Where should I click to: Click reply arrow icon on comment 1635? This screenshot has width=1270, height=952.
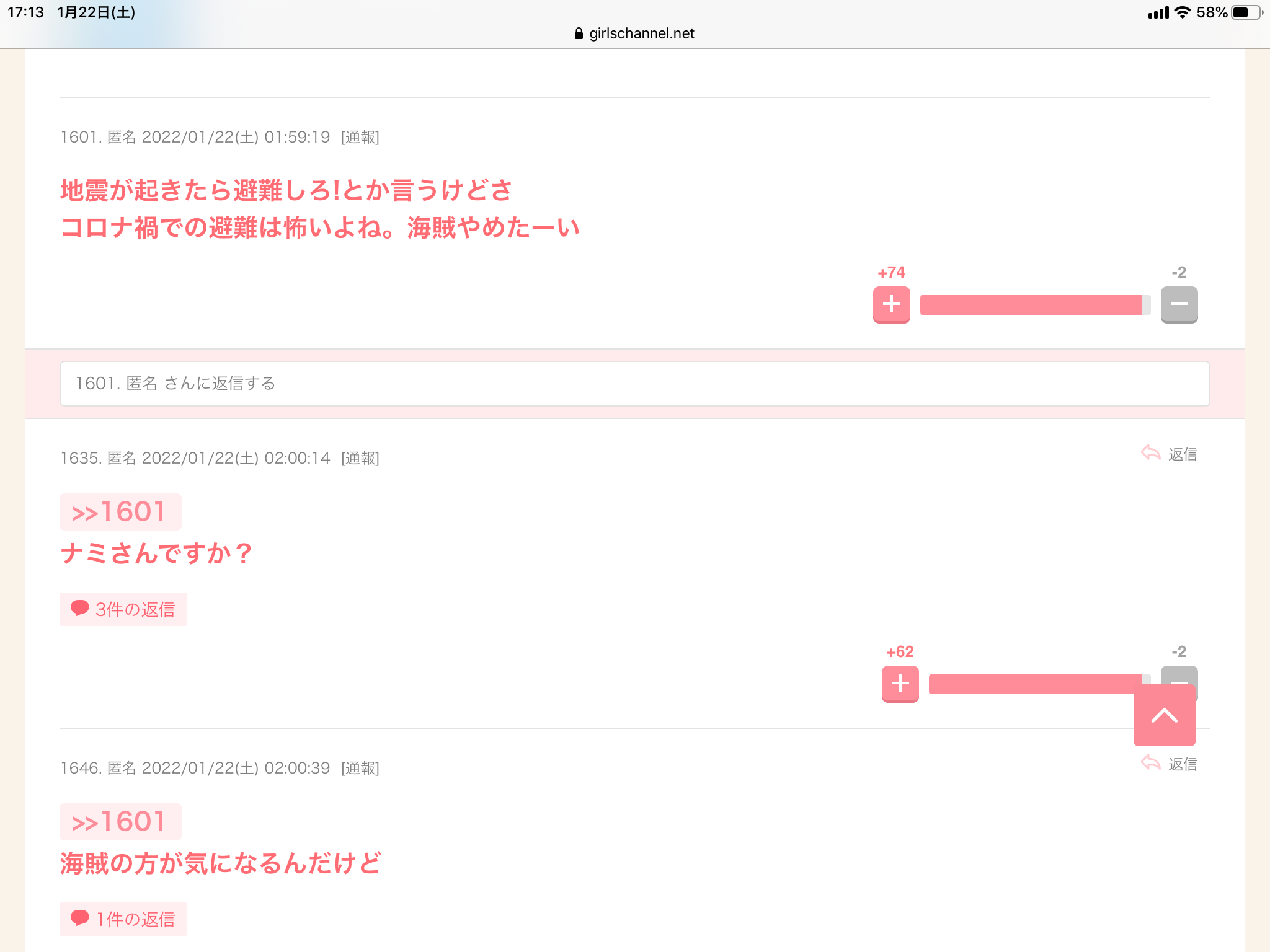(1150, 453)
